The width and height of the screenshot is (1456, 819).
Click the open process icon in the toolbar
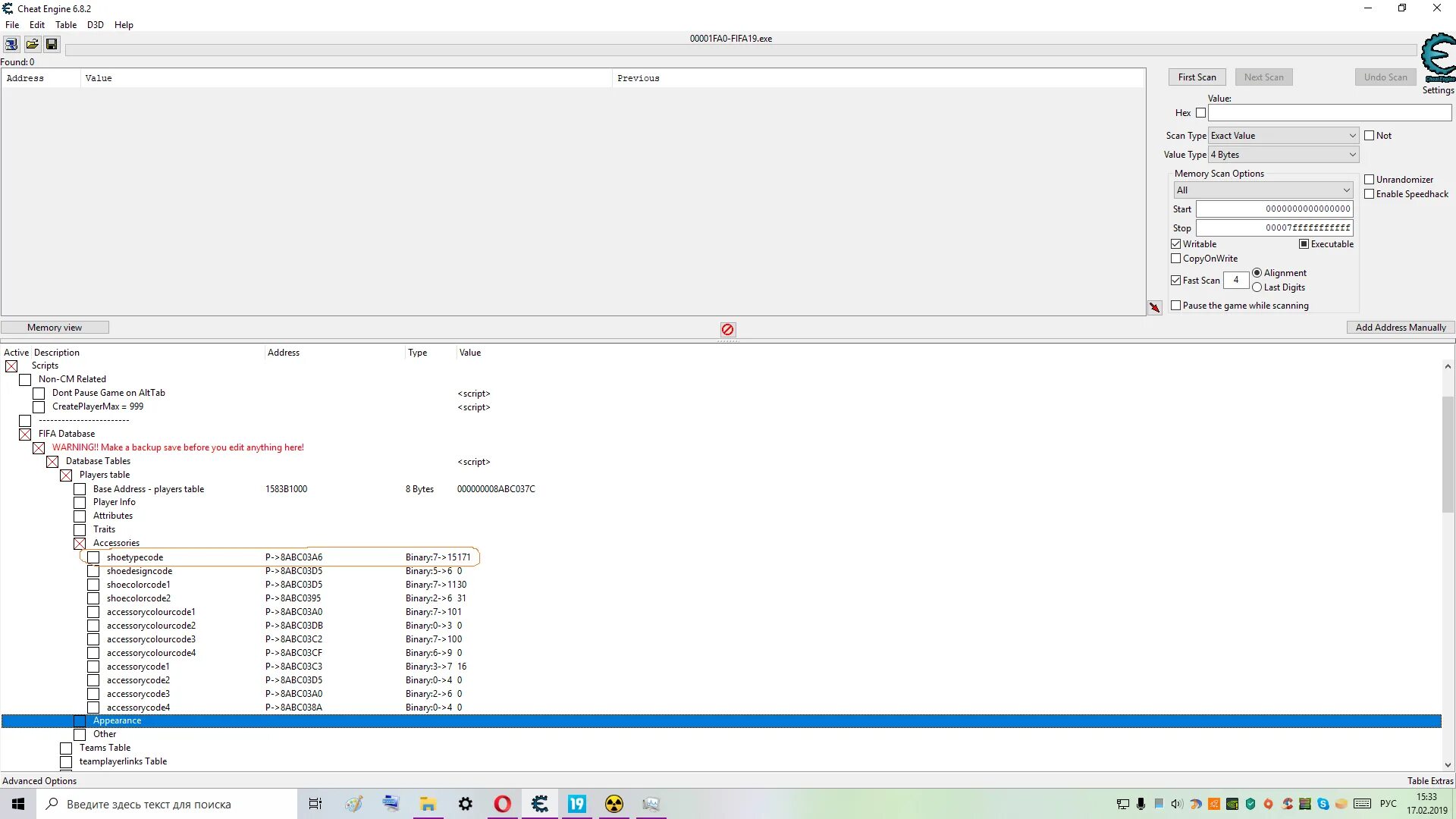pyautogui.click(x=11, y=44)
